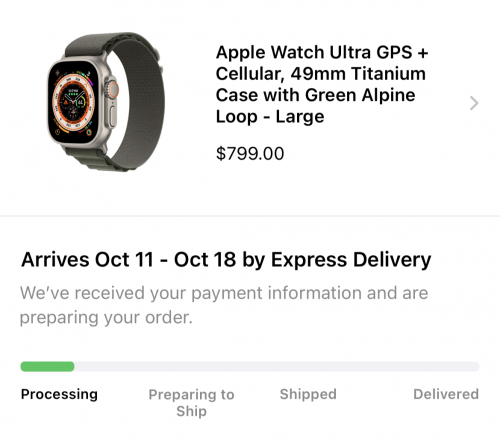Viewport: 500px width, 441px height.
Task: Open the Apple Watch Ultra GPS title
Action: click(x=322, y=84)
